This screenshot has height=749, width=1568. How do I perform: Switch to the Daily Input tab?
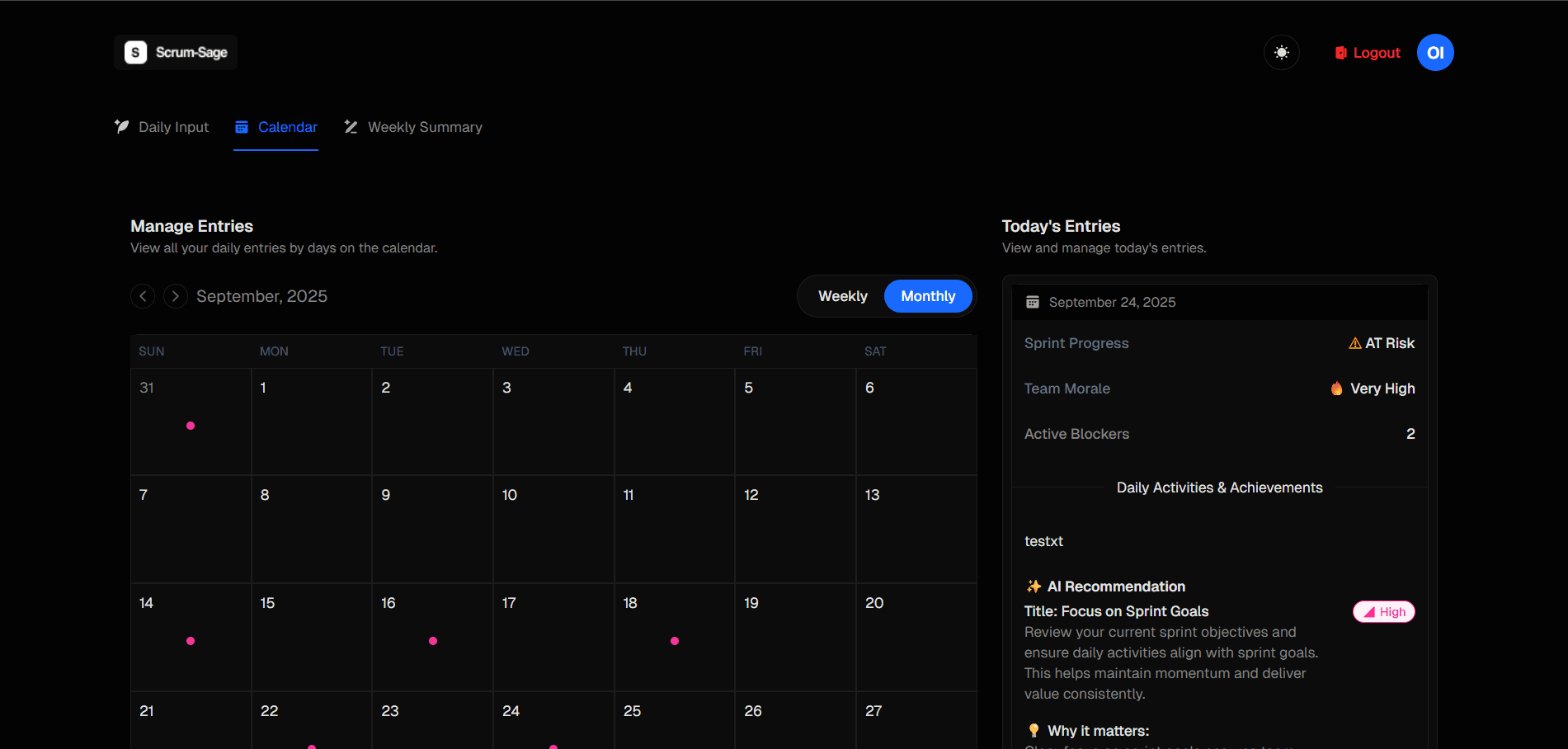click(162, 127)
